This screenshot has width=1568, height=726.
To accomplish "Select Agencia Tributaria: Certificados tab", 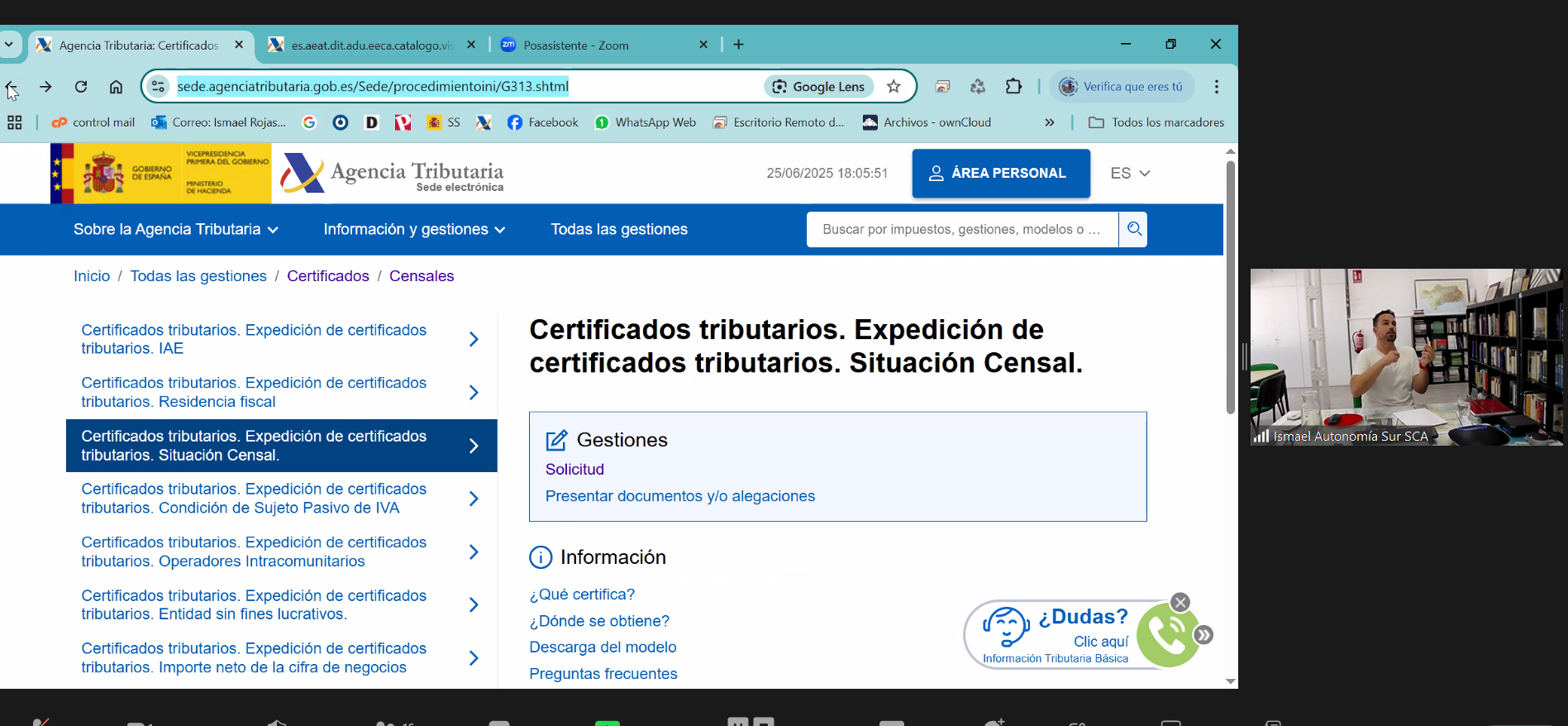I will tap(139, 45).
